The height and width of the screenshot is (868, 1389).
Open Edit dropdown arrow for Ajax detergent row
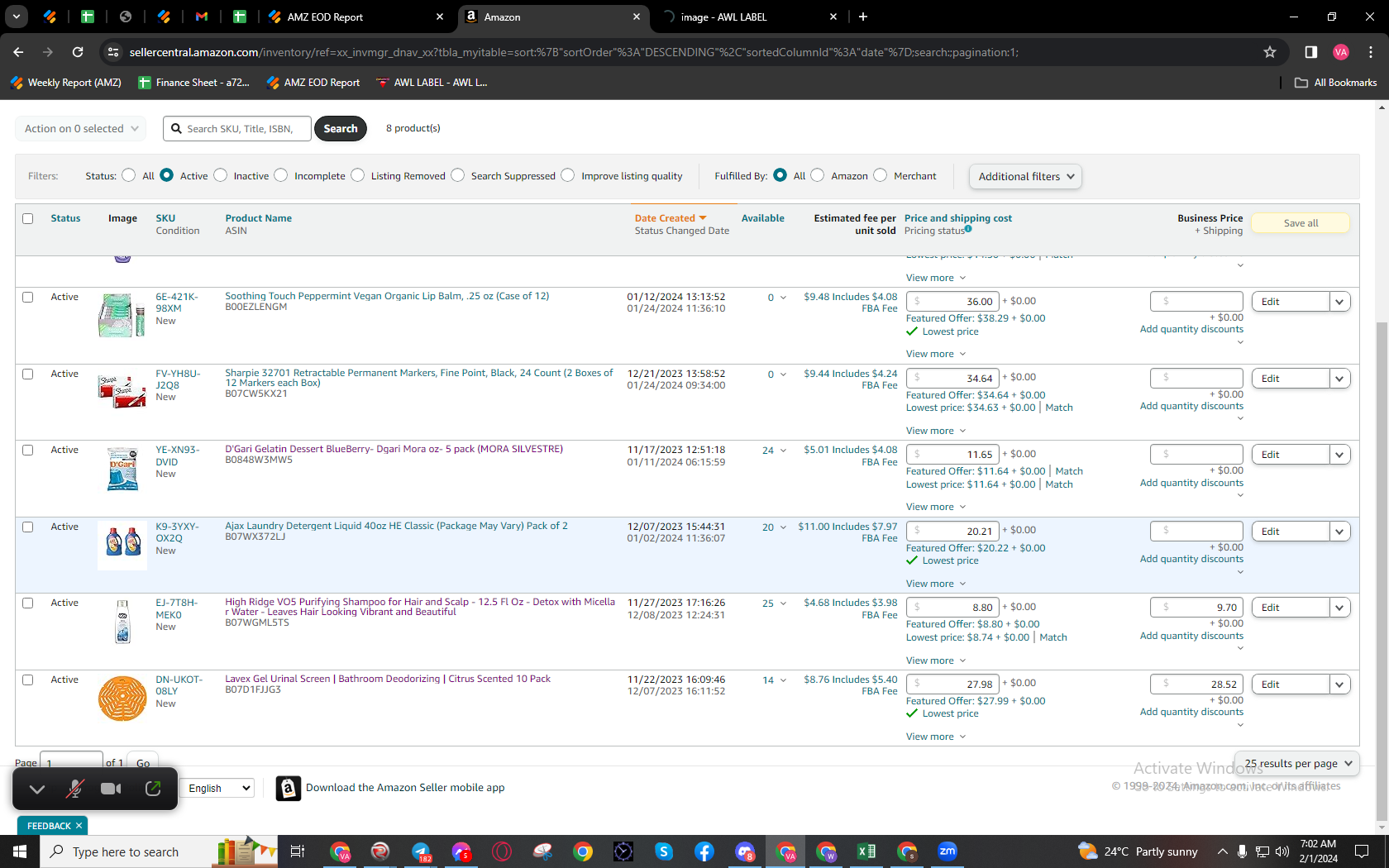pos(1340,532)
